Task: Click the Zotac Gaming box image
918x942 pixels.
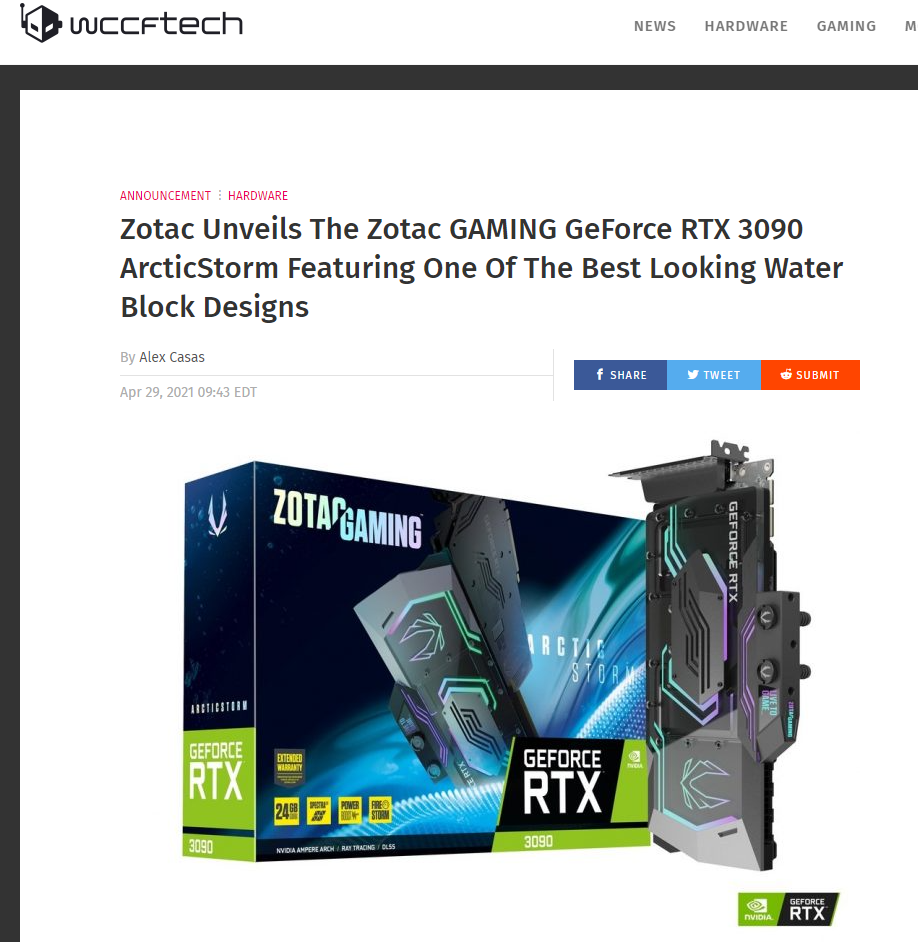Action: [x=415, y=661]
